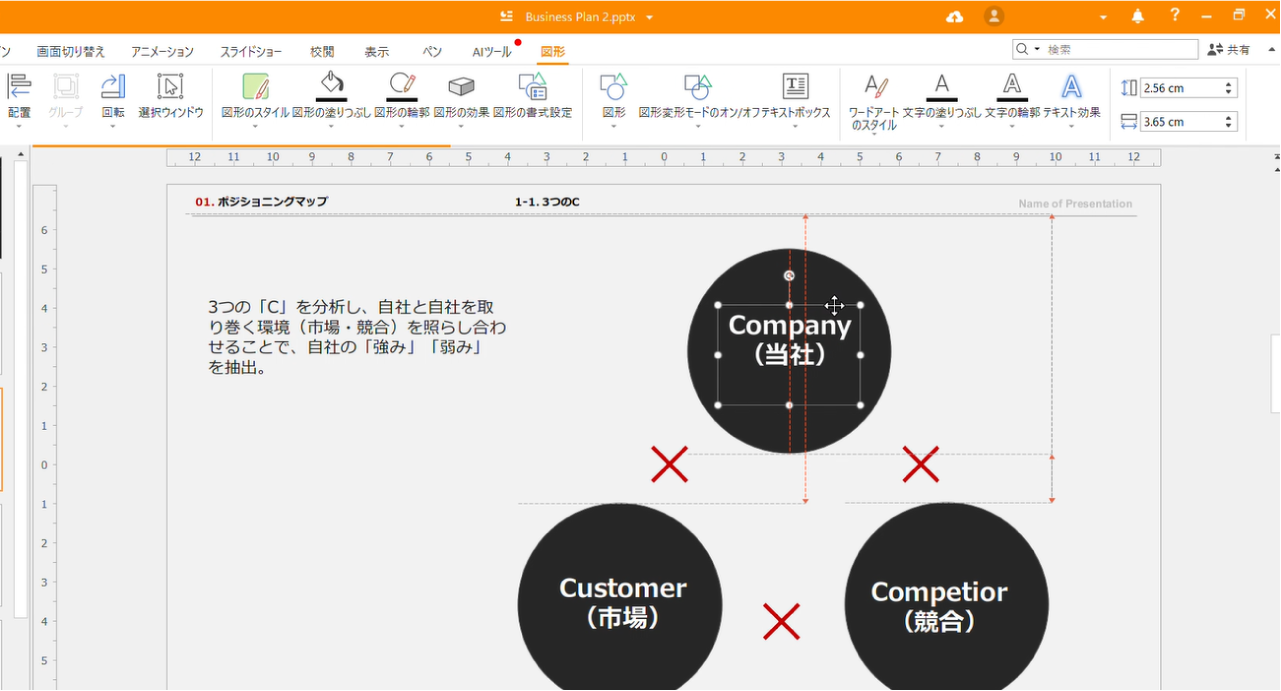Switch to the Animation (アニメーション) tab
The image size is (1281, 691).
[x=162, y=52]
